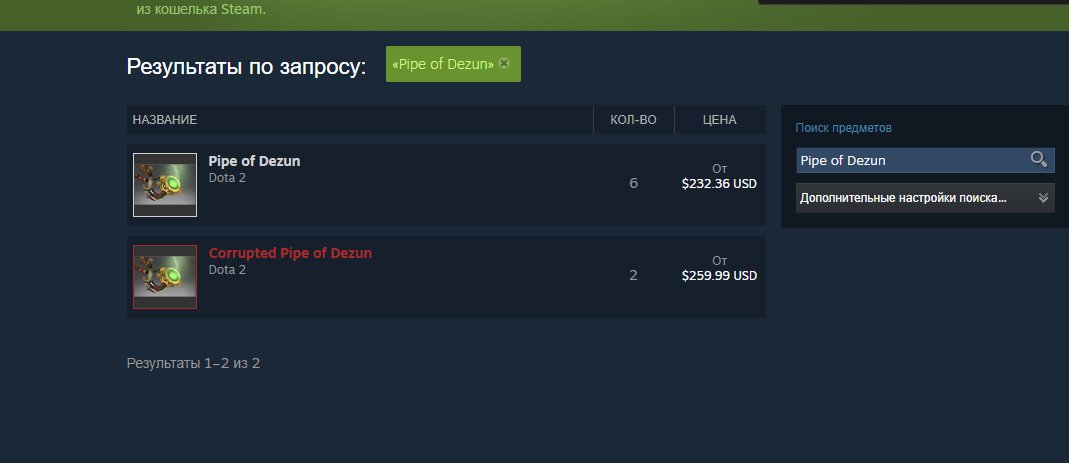Image resolution: width=1069 pixels, height=463 pixels.
Task: Click the double-chevron arrow for advanced search
Action: (x=1044, y=198)
